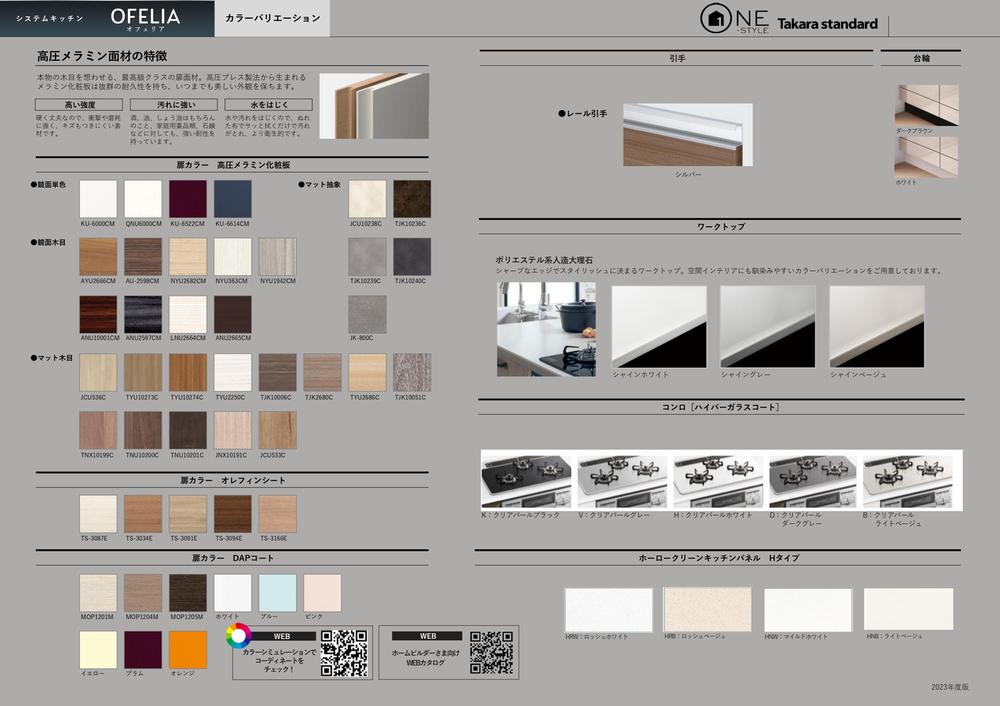Select the TJK2680C matte wood swatch
1000x706 pixels.
coord(323,372)
